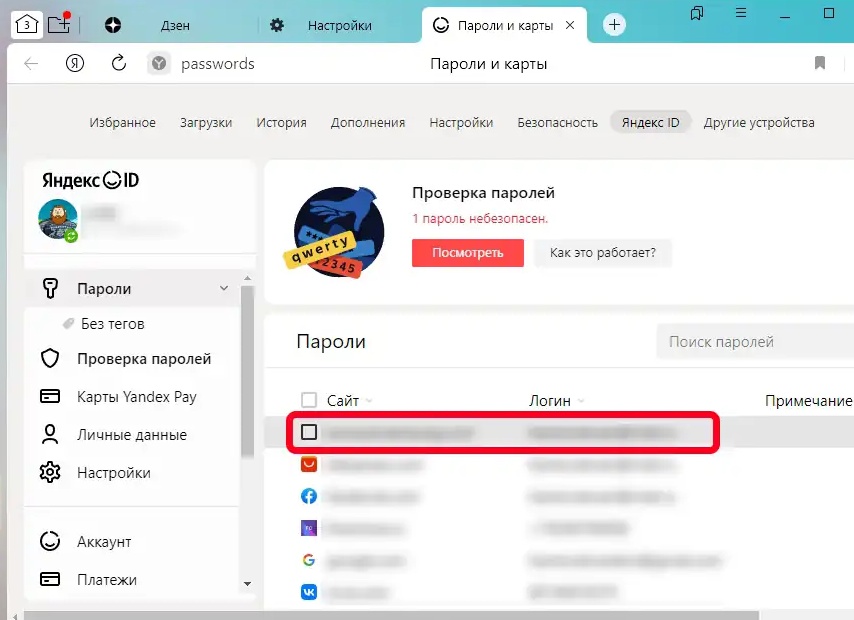This screenshot has width=854, height=620.
Task: Click the Аккаунт circle icon in the sidebar
Action: pos(50,541)
